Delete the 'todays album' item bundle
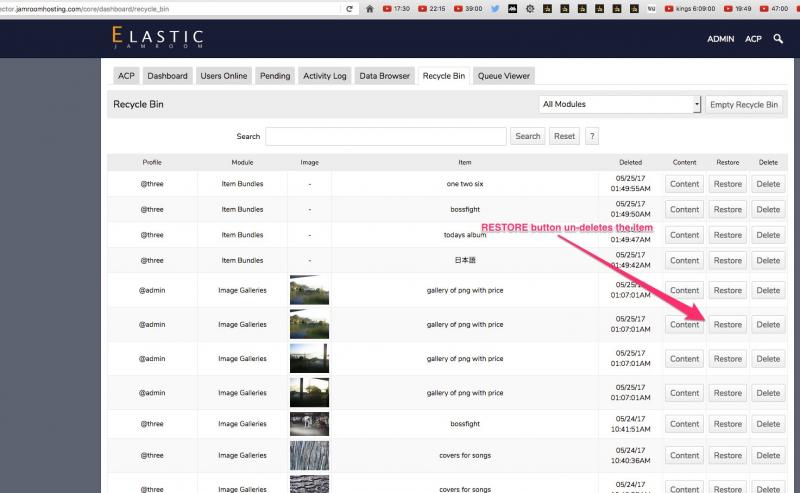The width and height of the screenshot is (800, 493). pos(767,235)
